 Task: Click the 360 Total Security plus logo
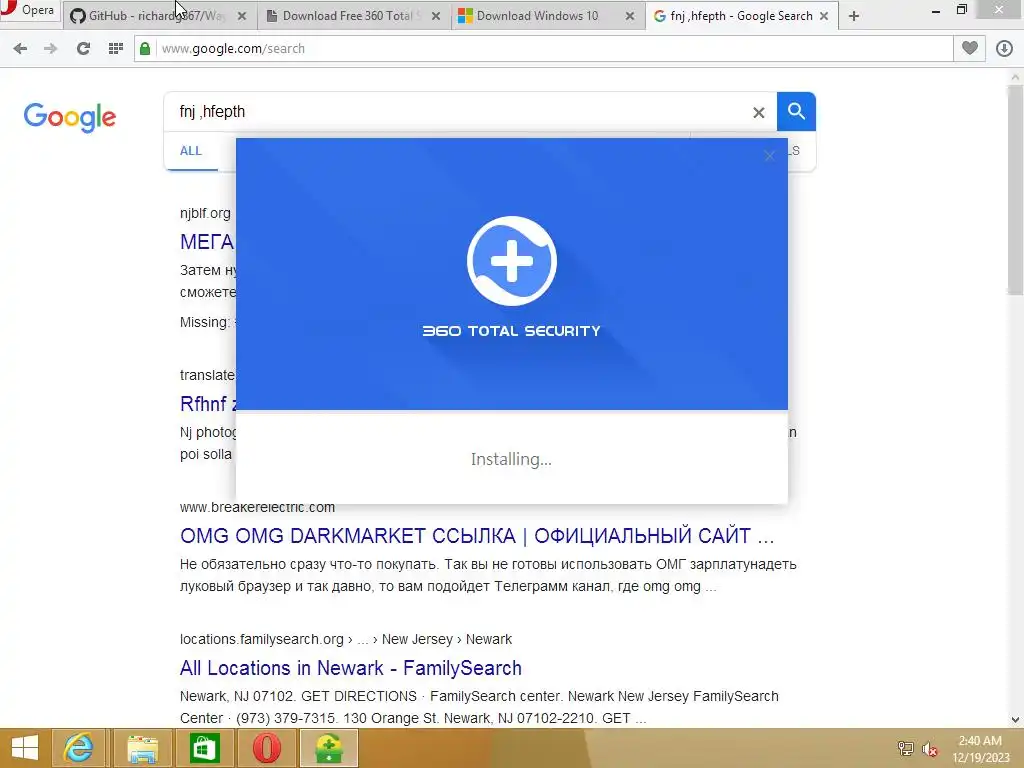(x=511, y=261)
